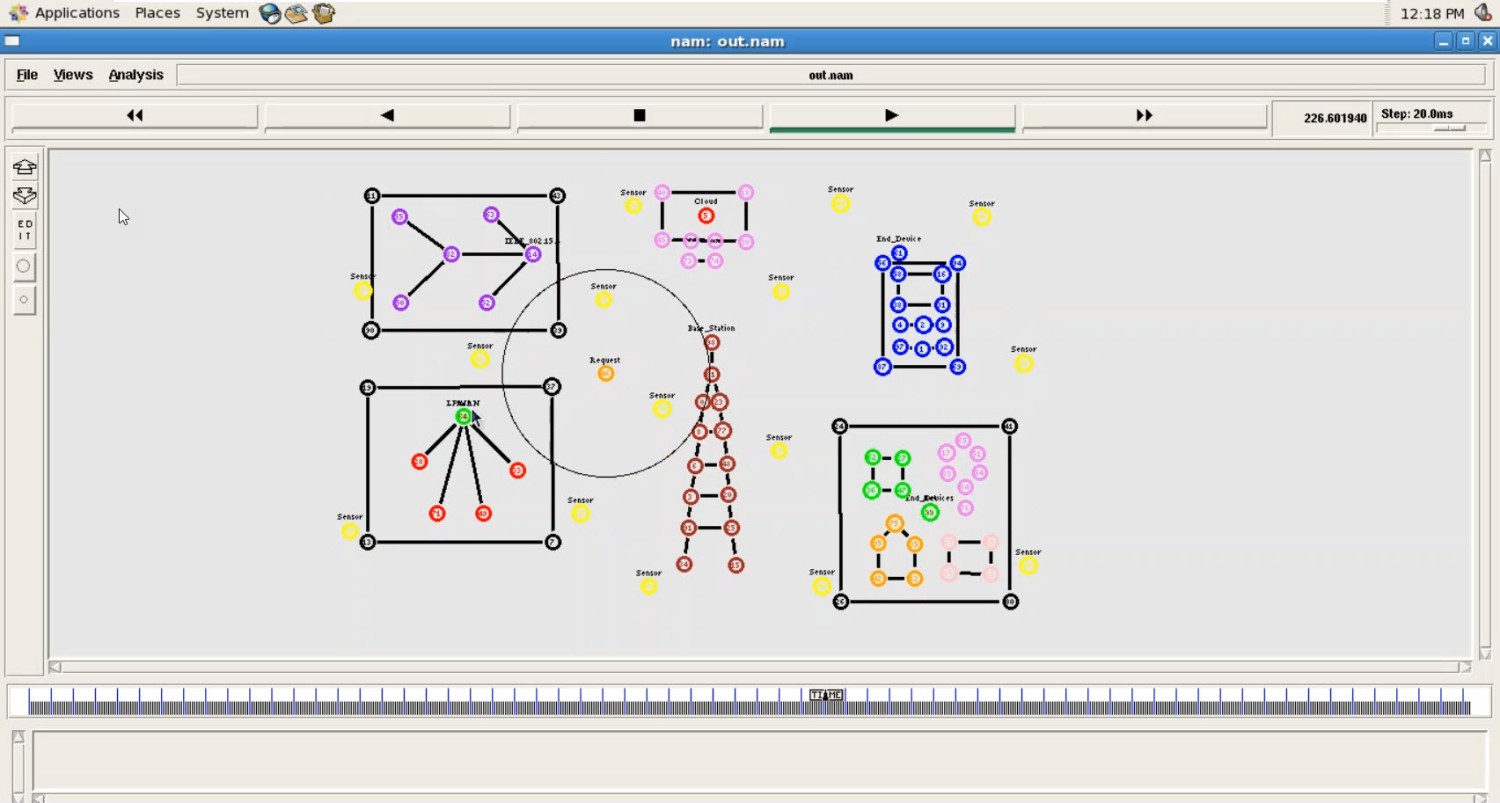Click the zoom out arrow tool
This screenshot has width=1500, height=803.
(25, 196)
